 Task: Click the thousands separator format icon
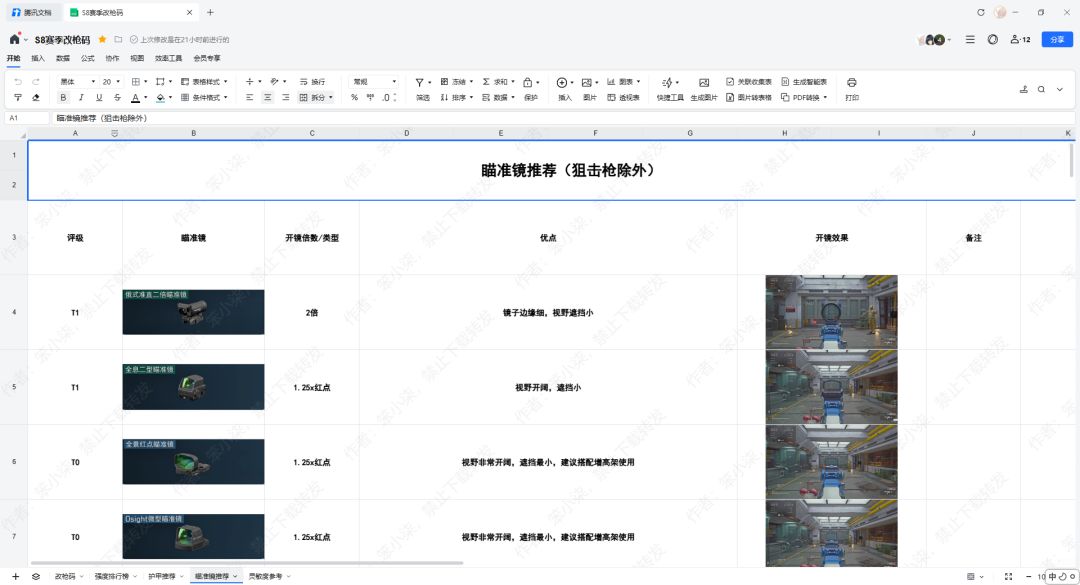tap(371, 97)
